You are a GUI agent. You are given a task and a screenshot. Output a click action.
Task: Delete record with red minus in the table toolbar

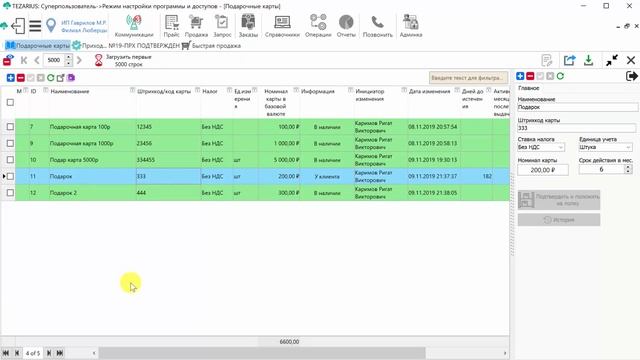tap(20, 78)
